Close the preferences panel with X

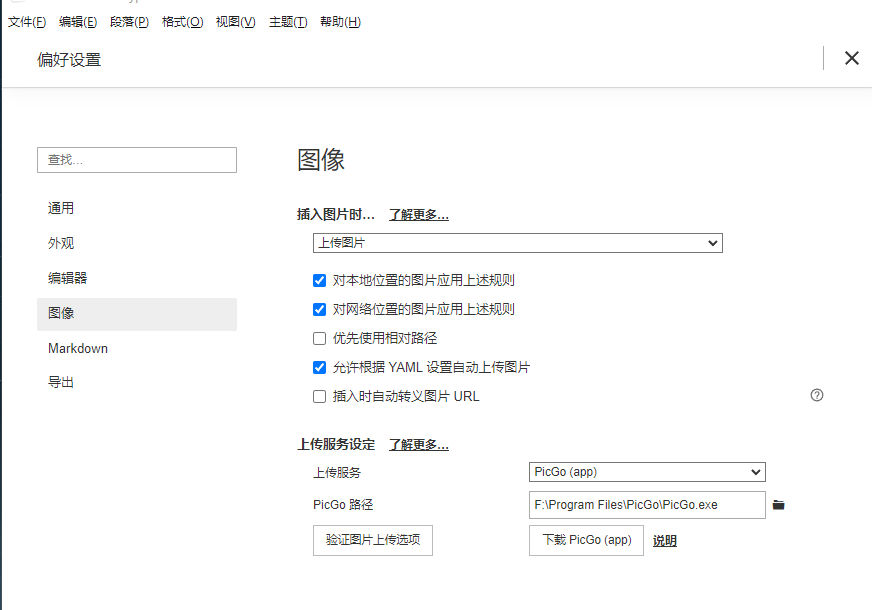851,58
